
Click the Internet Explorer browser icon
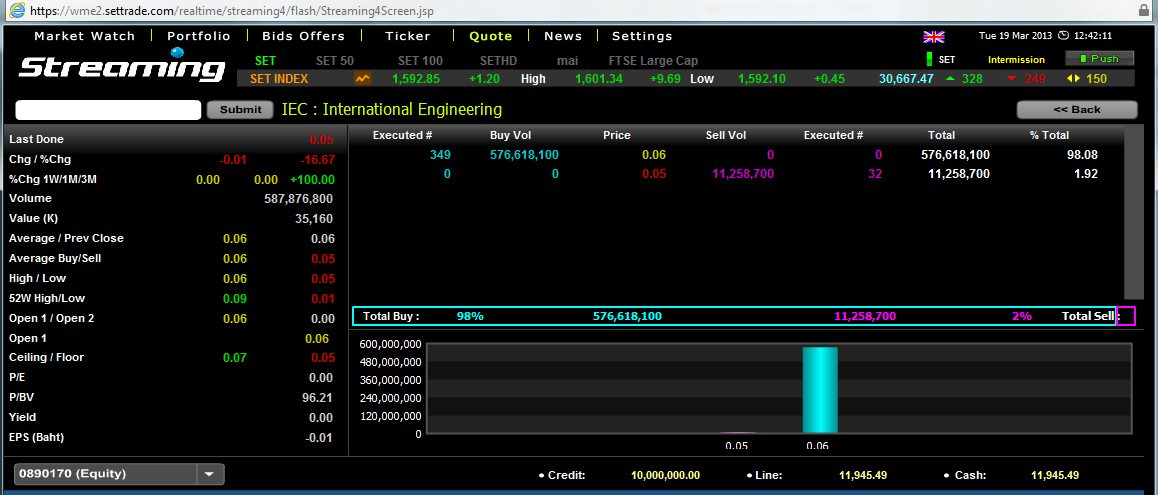[x=16, y=12]
